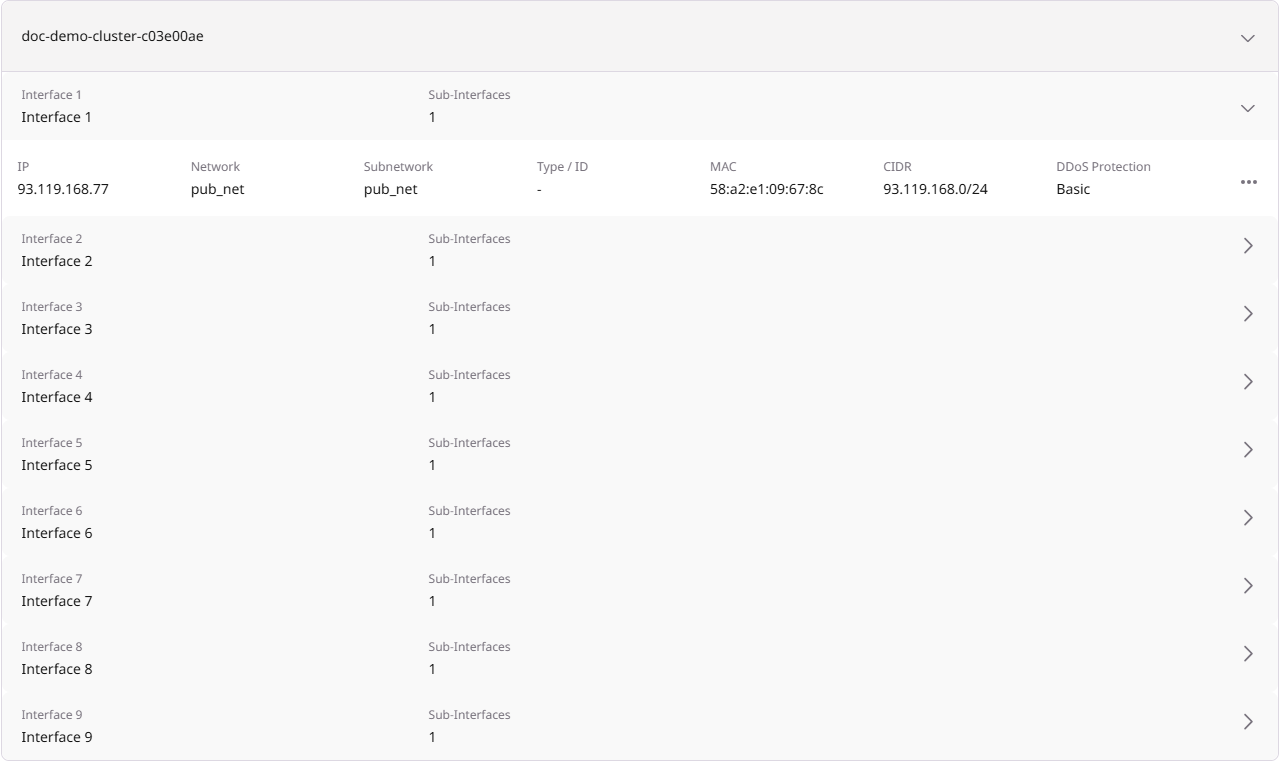This screenshot has height=761, width=1279.
Task: Expand the Interface 3 row
Action: [x=1248, y=314]
